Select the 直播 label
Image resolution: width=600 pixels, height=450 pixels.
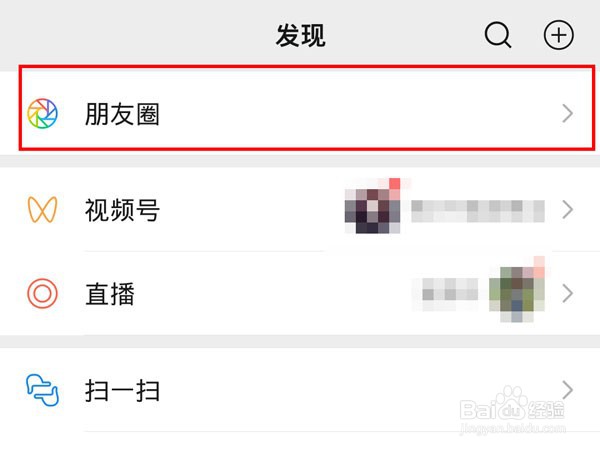(110, 293)
